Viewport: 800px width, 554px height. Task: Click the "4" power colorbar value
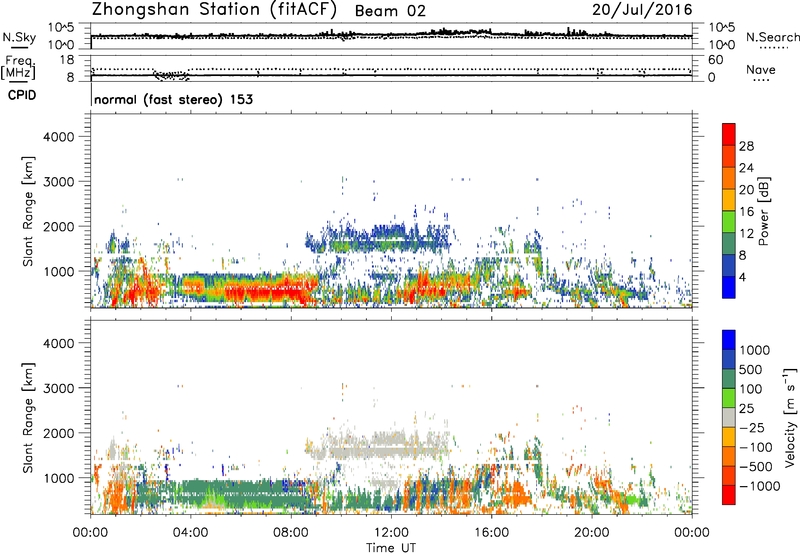coord(743,277)
